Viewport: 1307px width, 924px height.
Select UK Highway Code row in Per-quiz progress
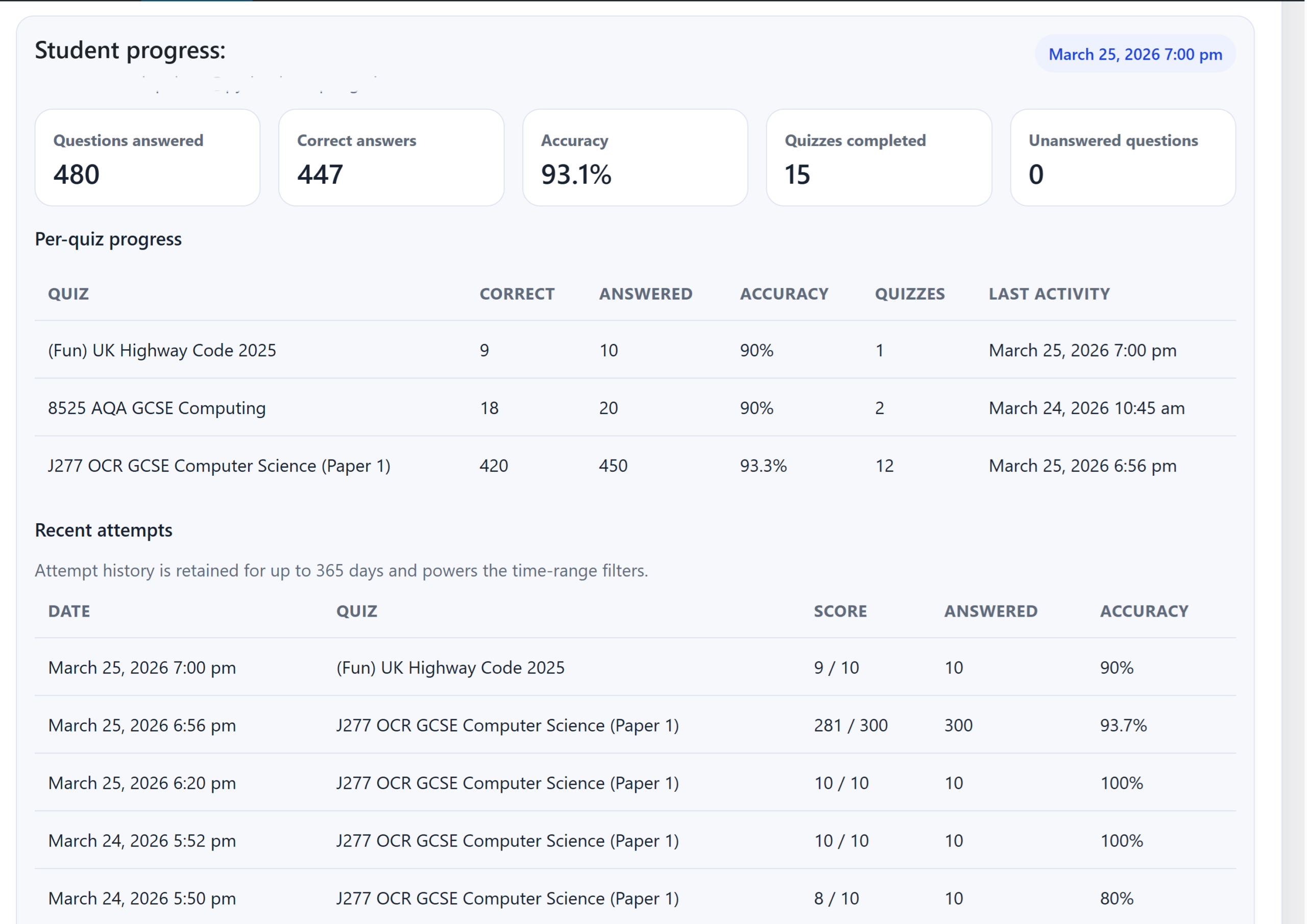pos(162,350)
